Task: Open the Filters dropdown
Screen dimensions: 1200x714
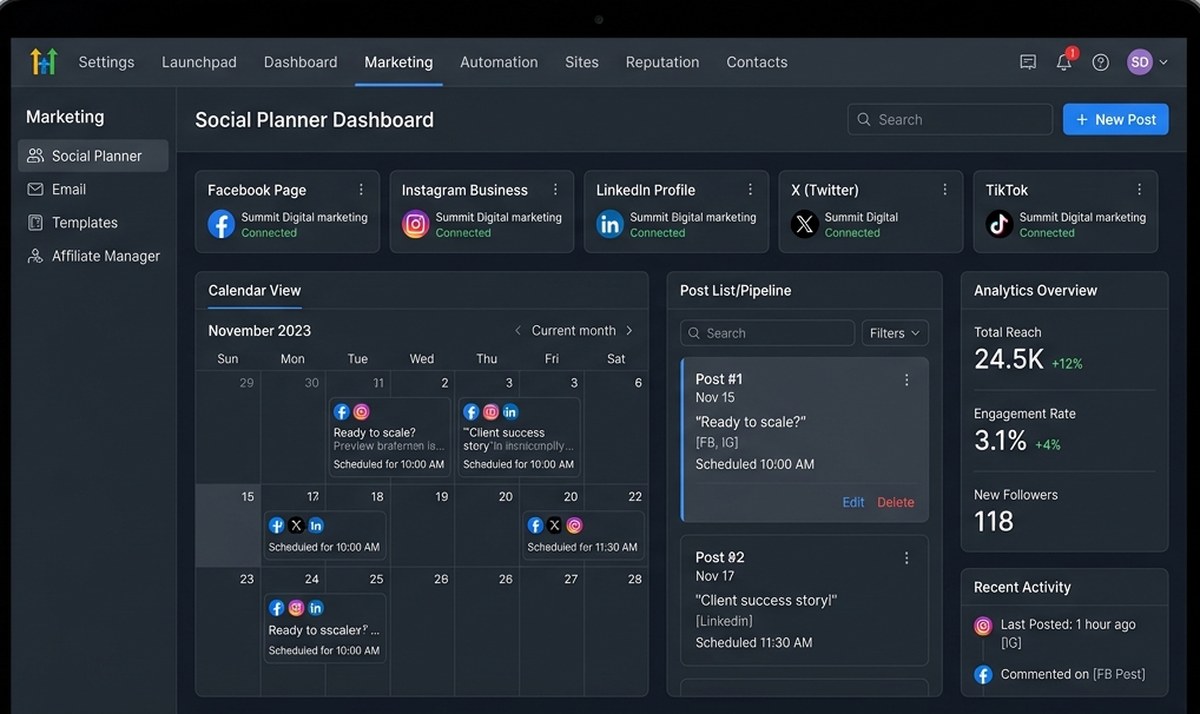Action: coord(895,333)
